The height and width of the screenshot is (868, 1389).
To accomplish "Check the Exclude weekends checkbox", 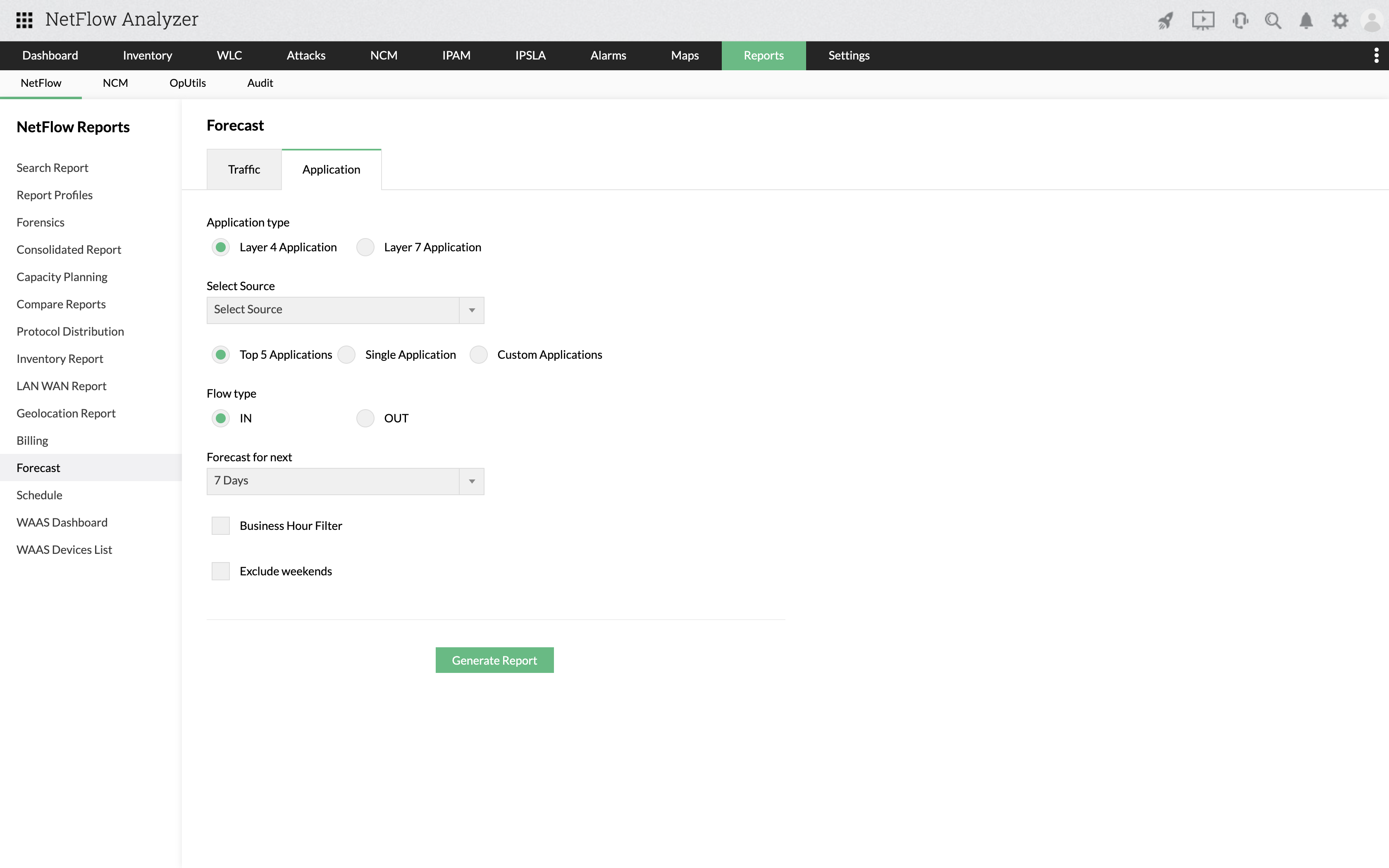I will (x=220, y=571).
